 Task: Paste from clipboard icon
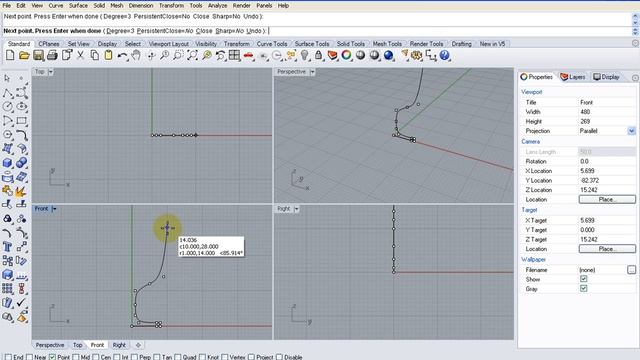[108, 55]
